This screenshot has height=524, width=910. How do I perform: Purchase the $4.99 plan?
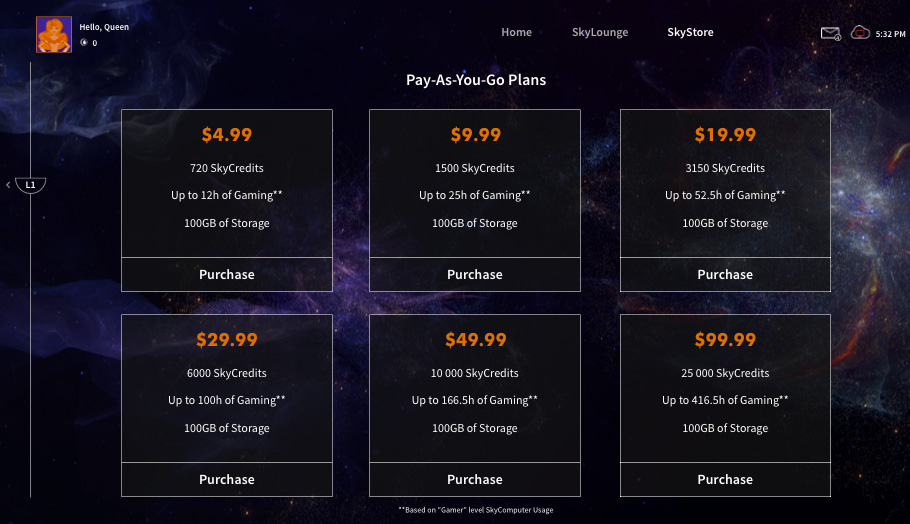point(227,274)
